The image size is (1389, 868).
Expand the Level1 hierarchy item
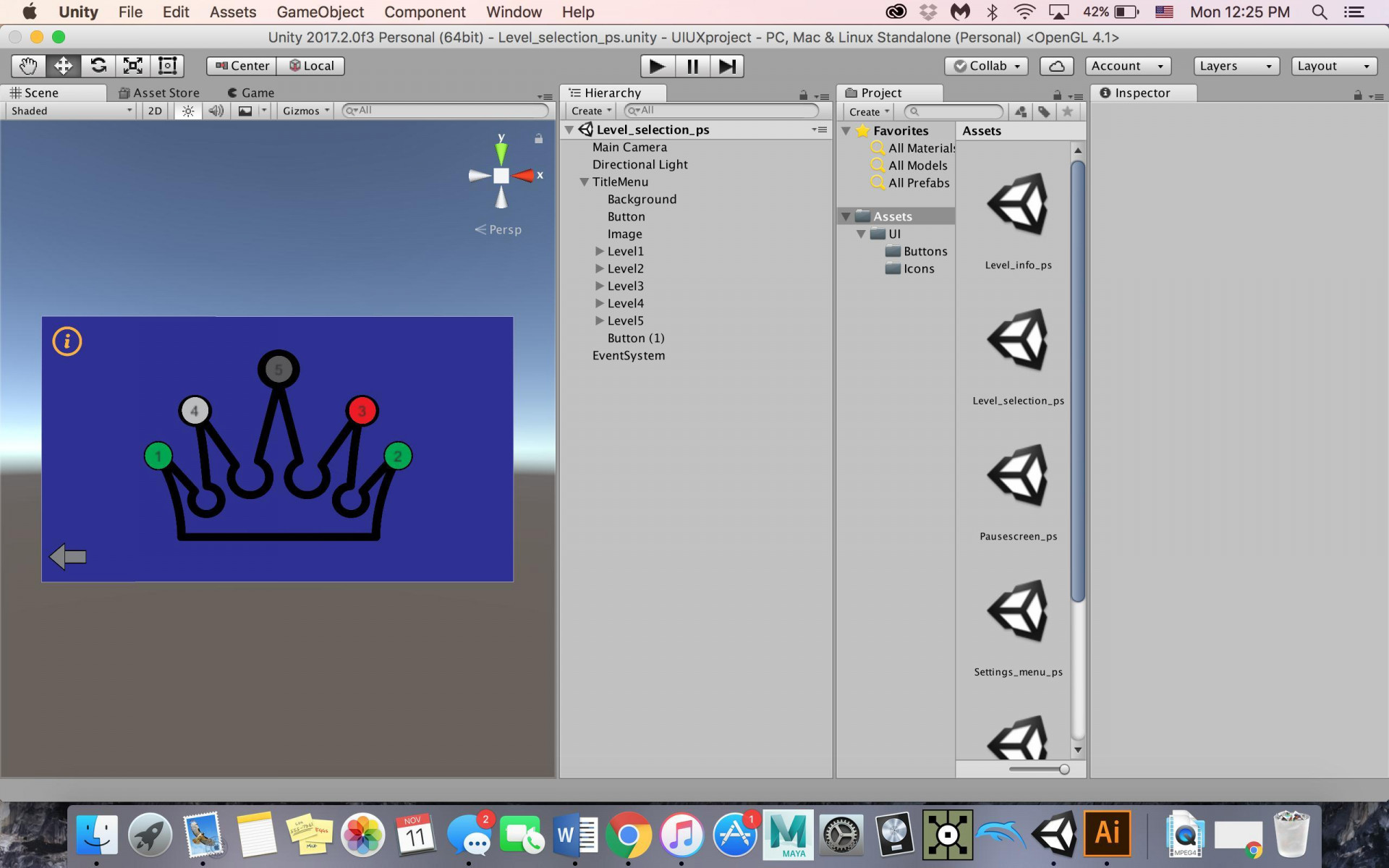point(599,251)
